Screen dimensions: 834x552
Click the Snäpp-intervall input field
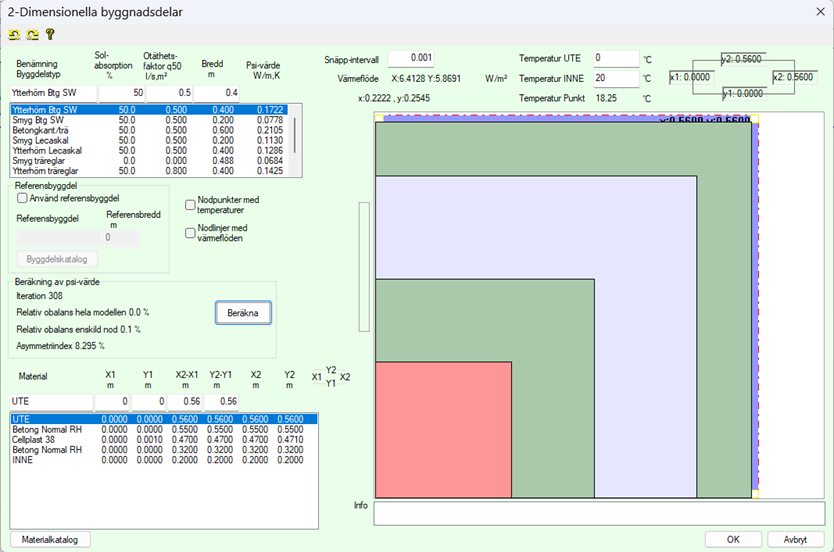pos(412,59)
